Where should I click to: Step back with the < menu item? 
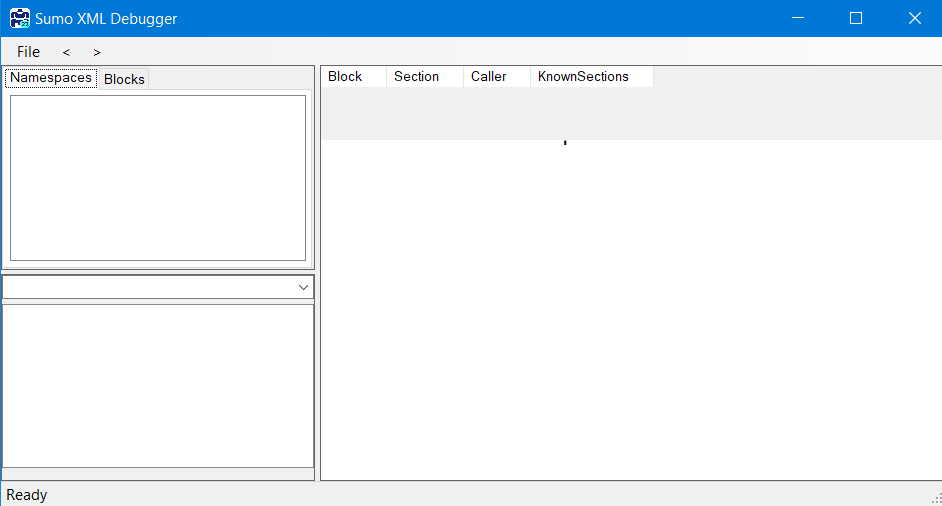tap(66, 52)
